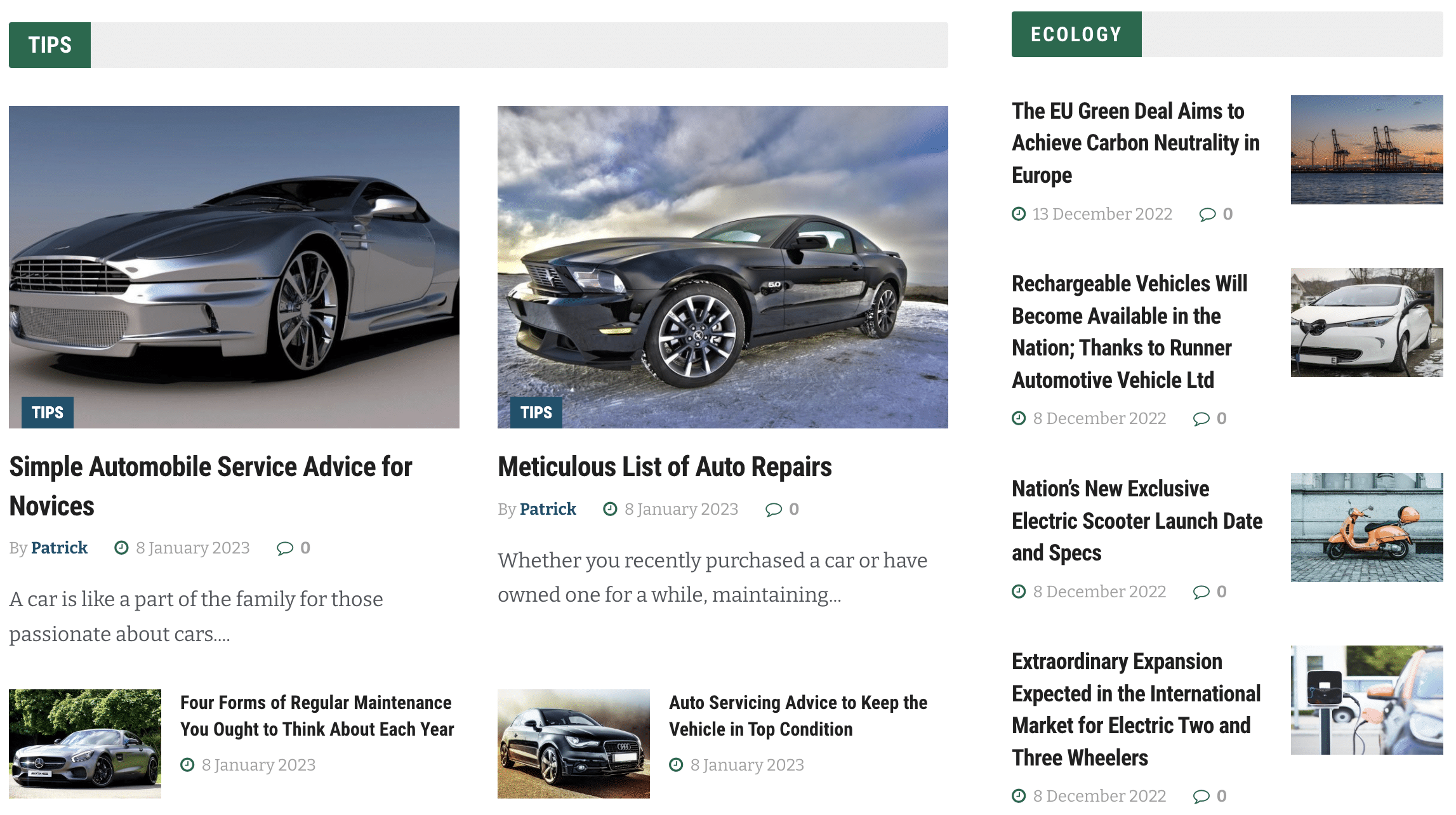Click clock icon next to 13 December 2022
This screenshot has height=815, width=1456.
click(x=1019, y=214)
